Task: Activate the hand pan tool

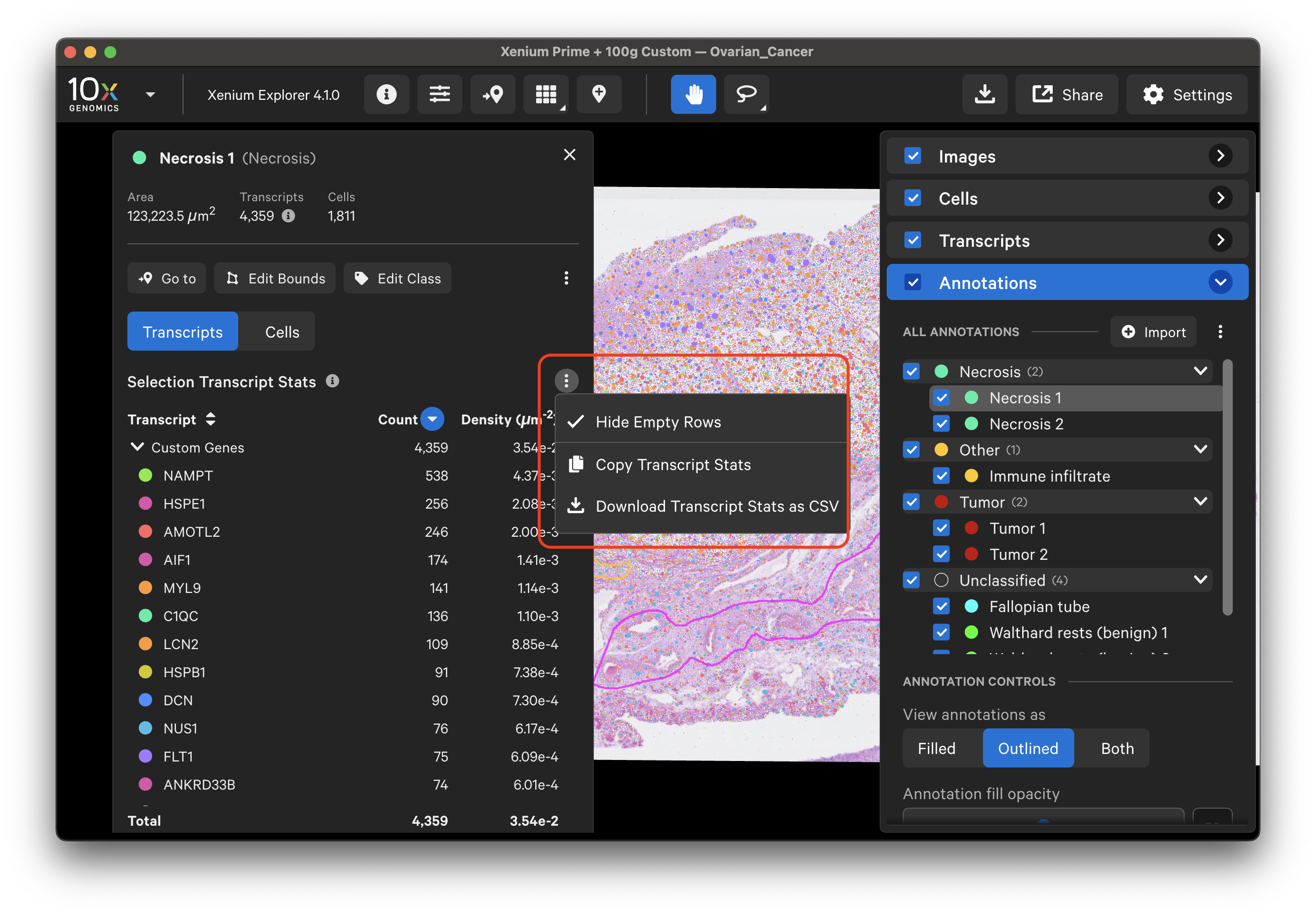Action: point(693,95)
